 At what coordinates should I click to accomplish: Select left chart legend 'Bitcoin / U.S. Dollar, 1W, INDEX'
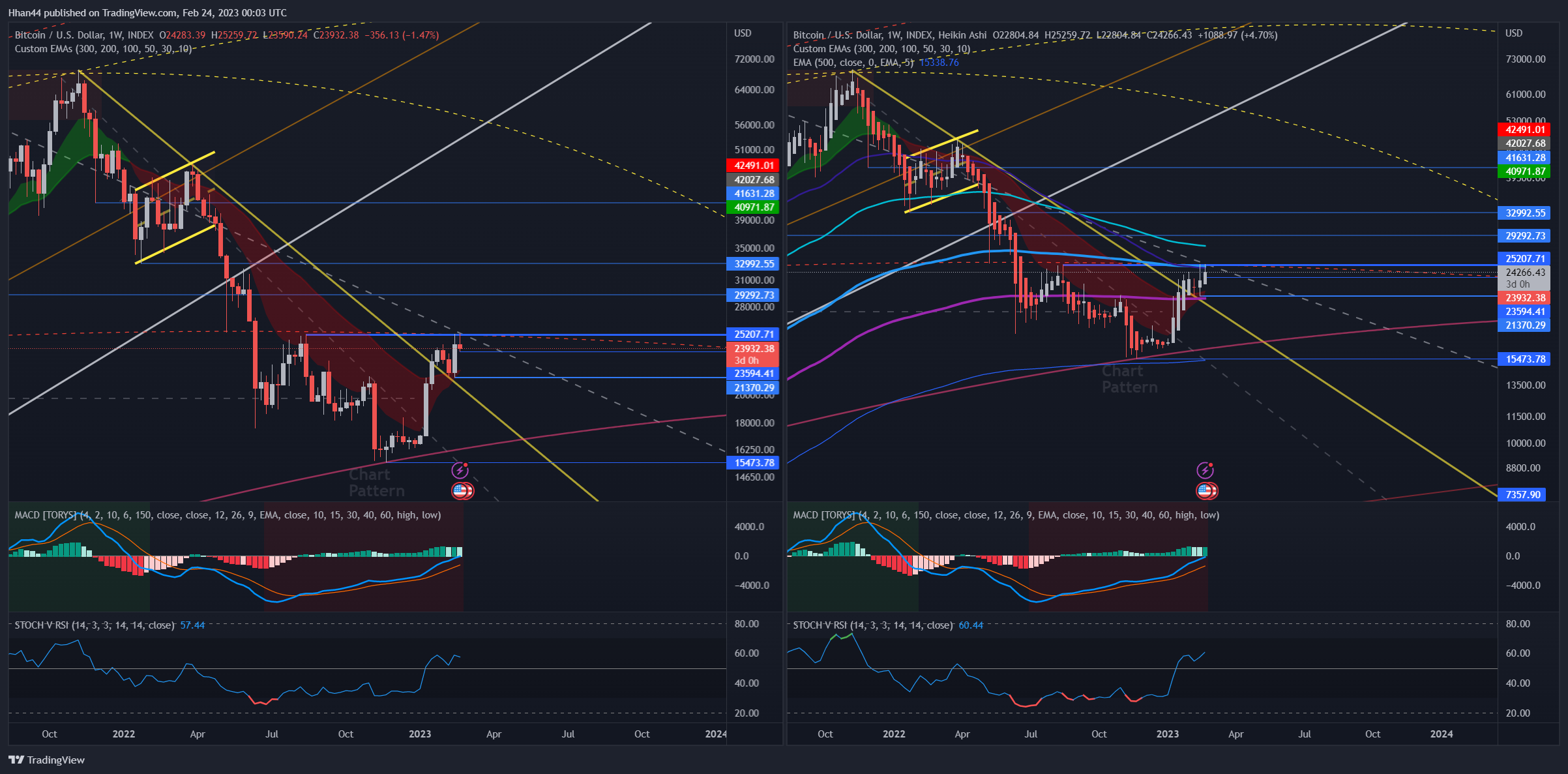tap(84, 35)
